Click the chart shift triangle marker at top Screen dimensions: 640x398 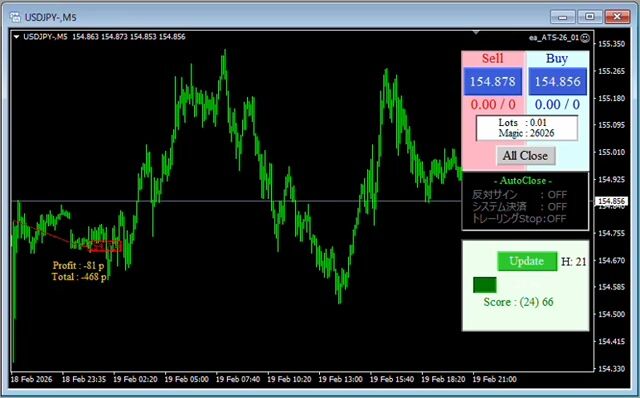[476, 32]
